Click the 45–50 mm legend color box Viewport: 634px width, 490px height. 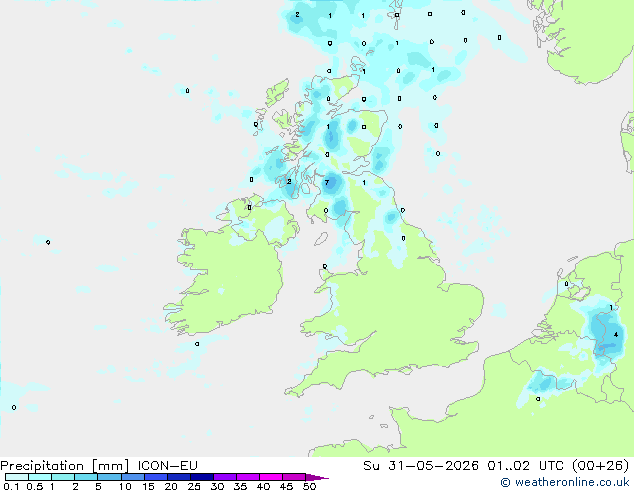coord(294,477)
